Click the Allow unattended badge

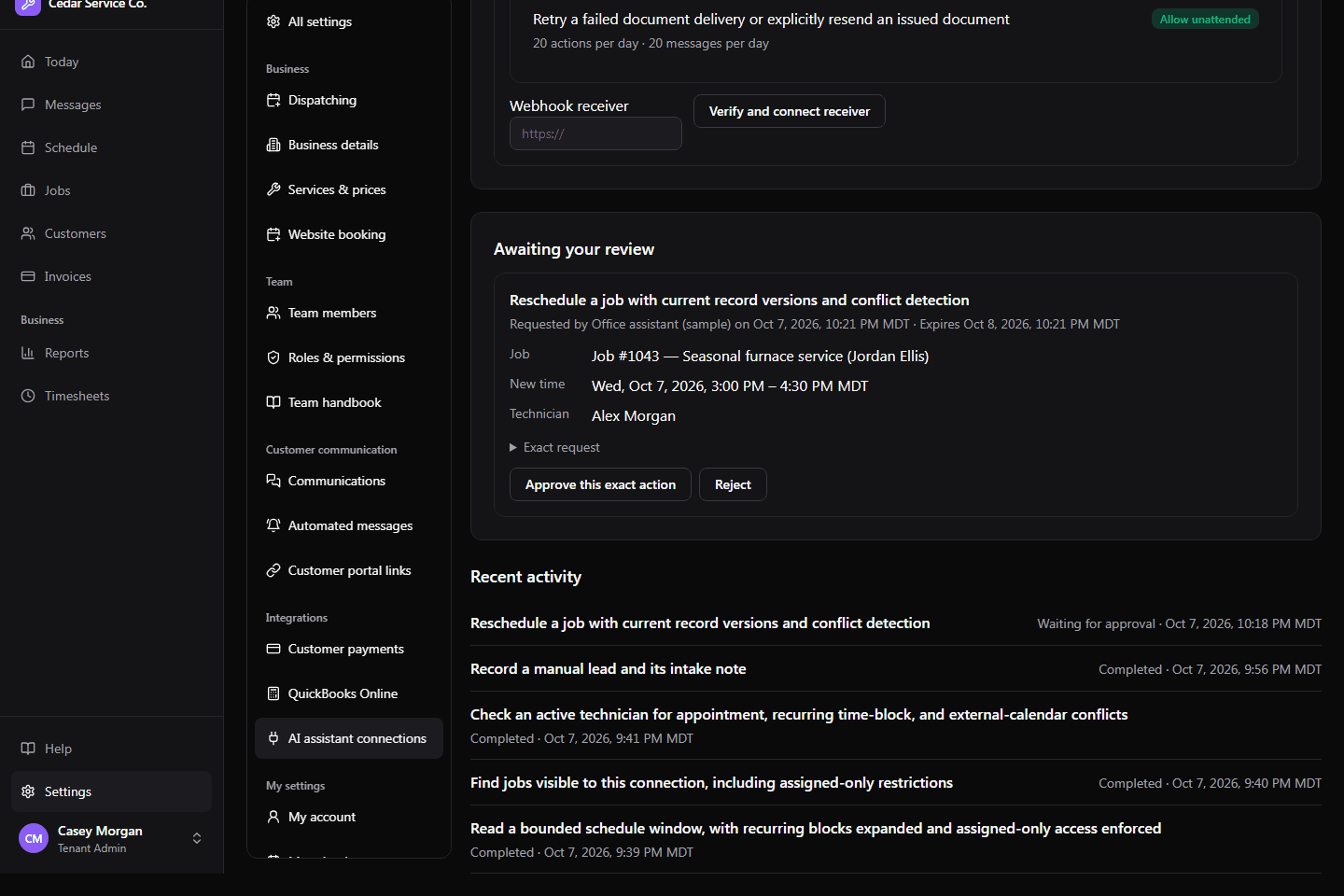[x=1205, y=19]
